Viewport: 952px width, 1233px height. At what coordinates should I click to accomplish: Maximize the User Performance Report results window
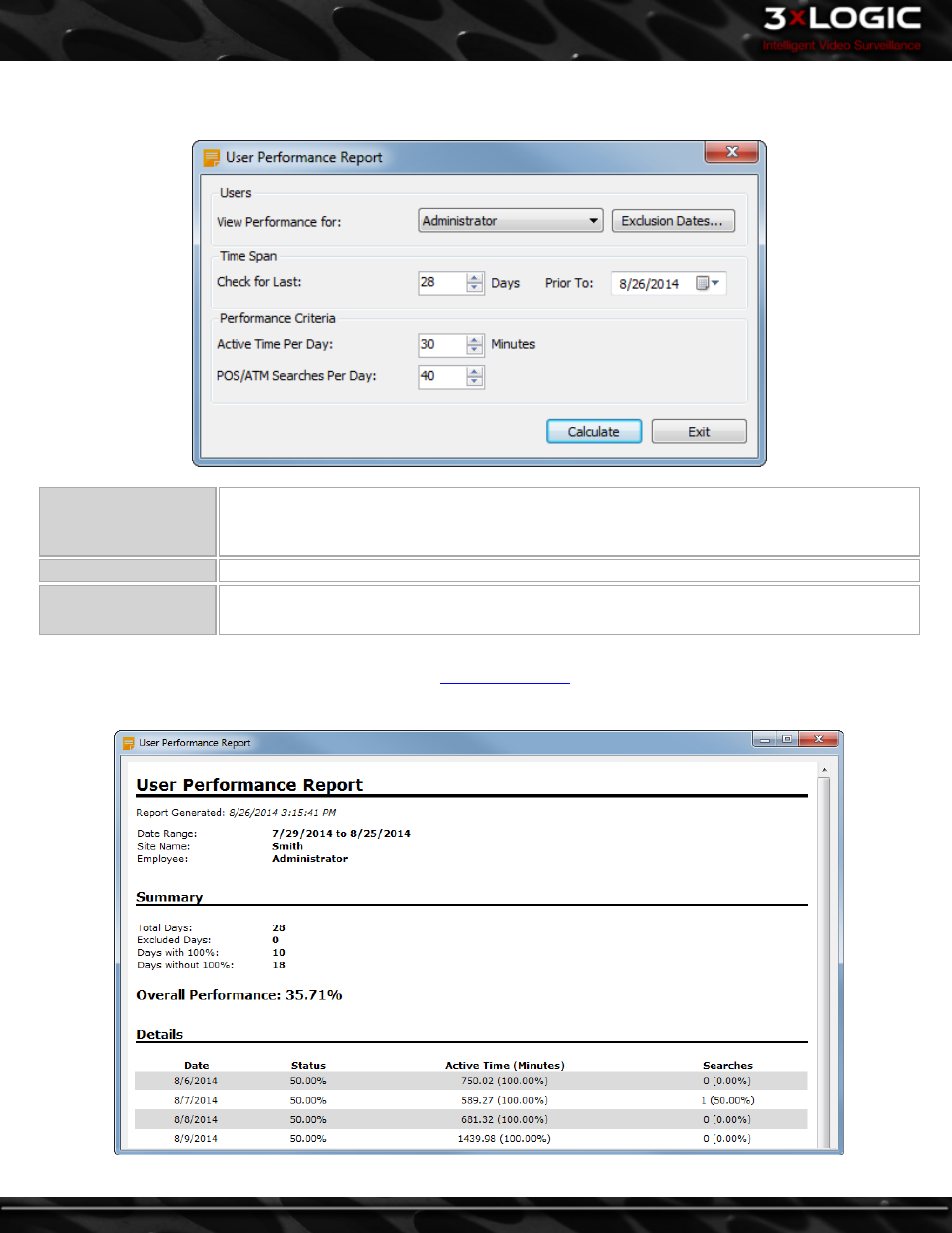787,739
